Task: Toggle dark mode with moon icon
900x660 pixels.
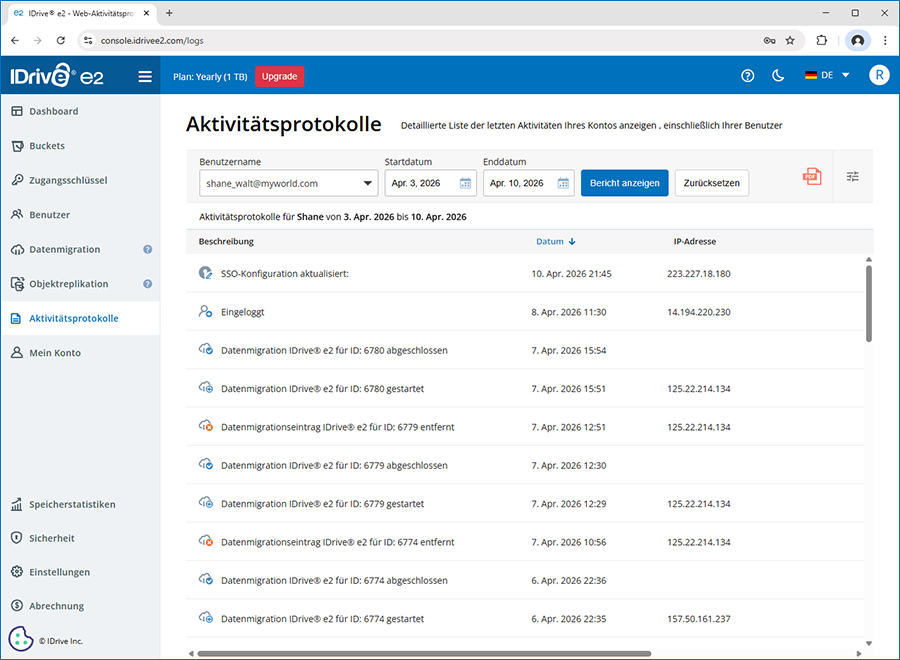Action: click(778, 76)
